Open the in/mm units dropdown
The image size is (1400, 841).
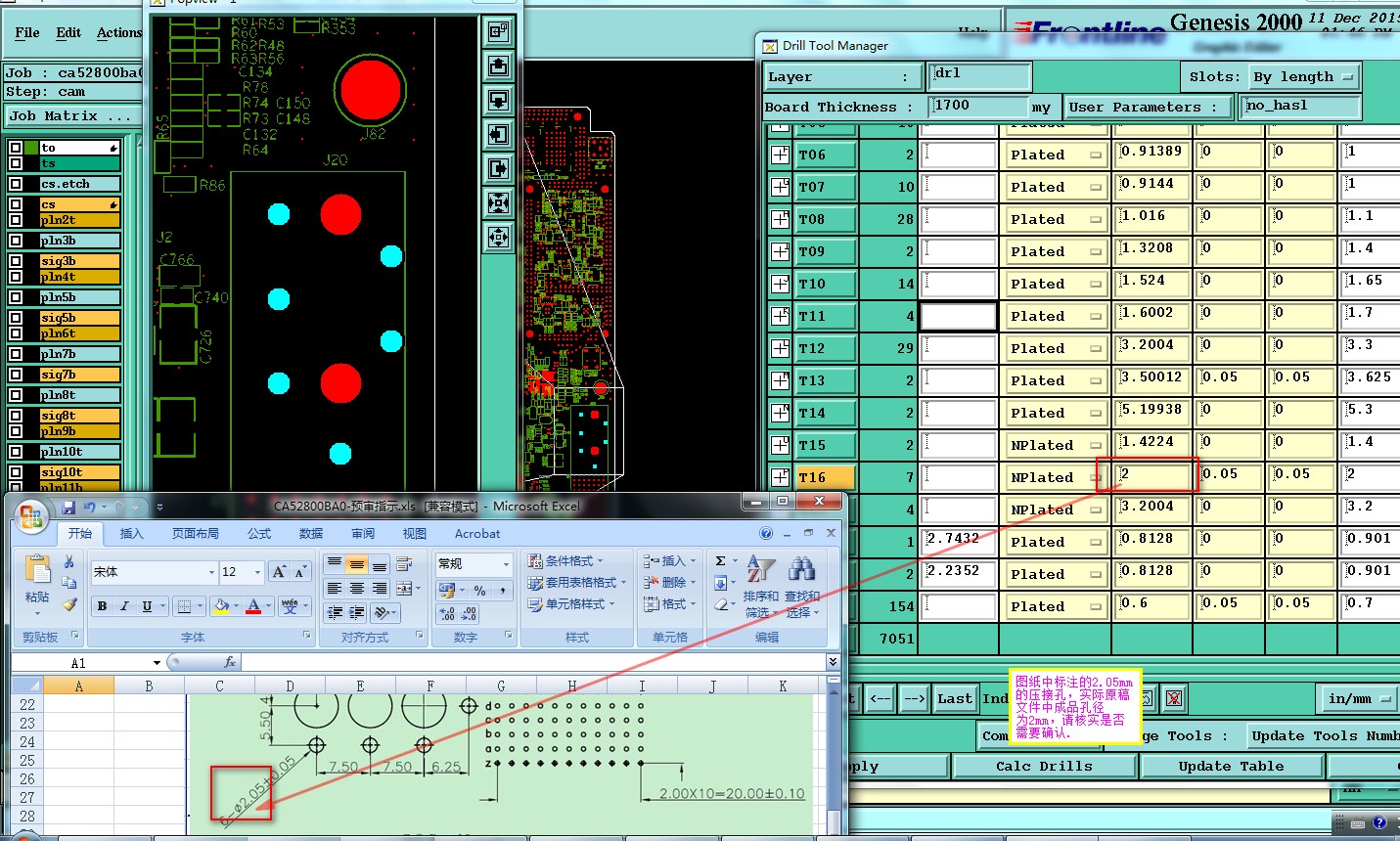[1359, 698]
